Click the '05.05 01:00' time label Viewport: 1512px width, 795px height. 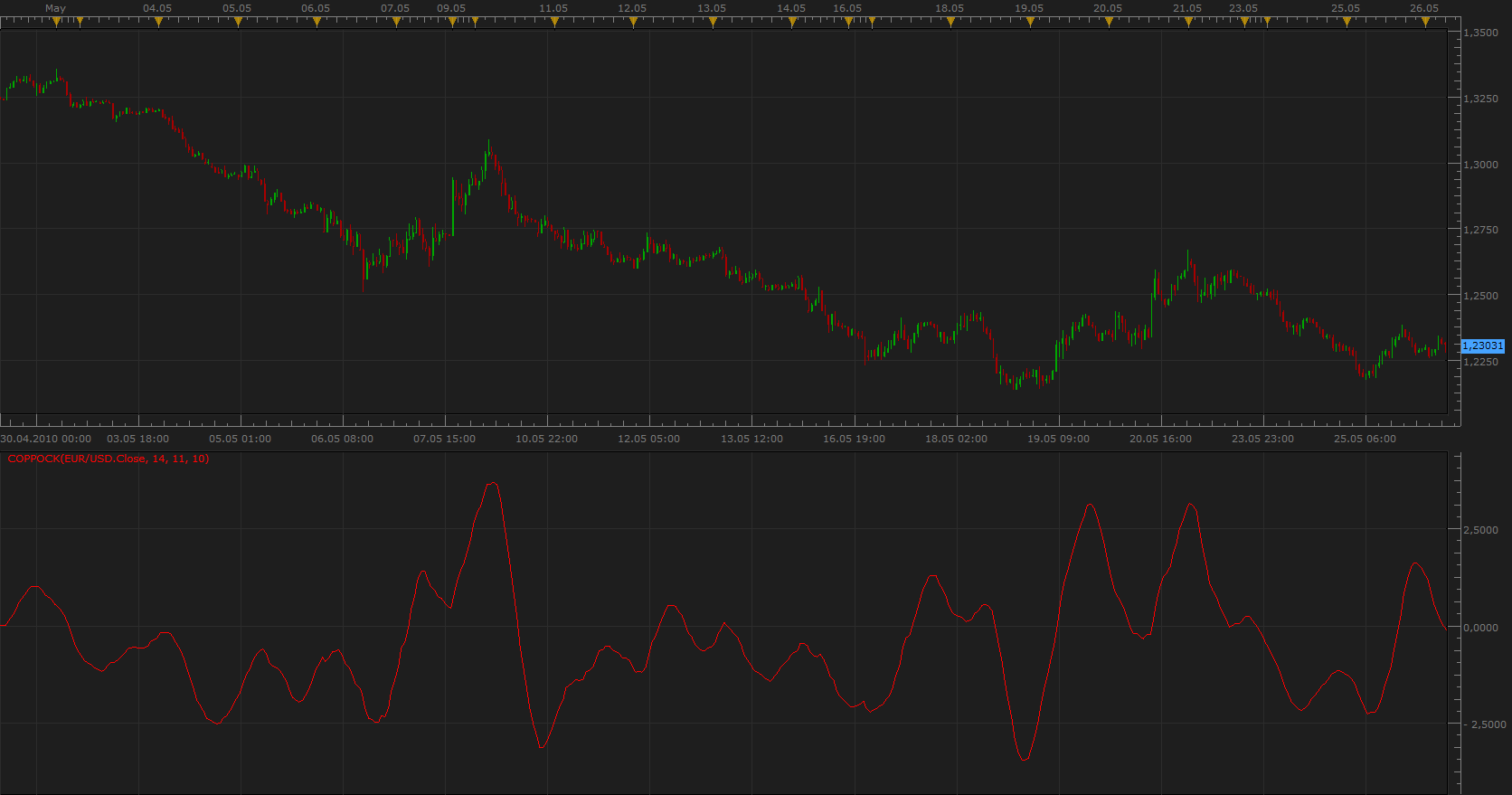241,439
